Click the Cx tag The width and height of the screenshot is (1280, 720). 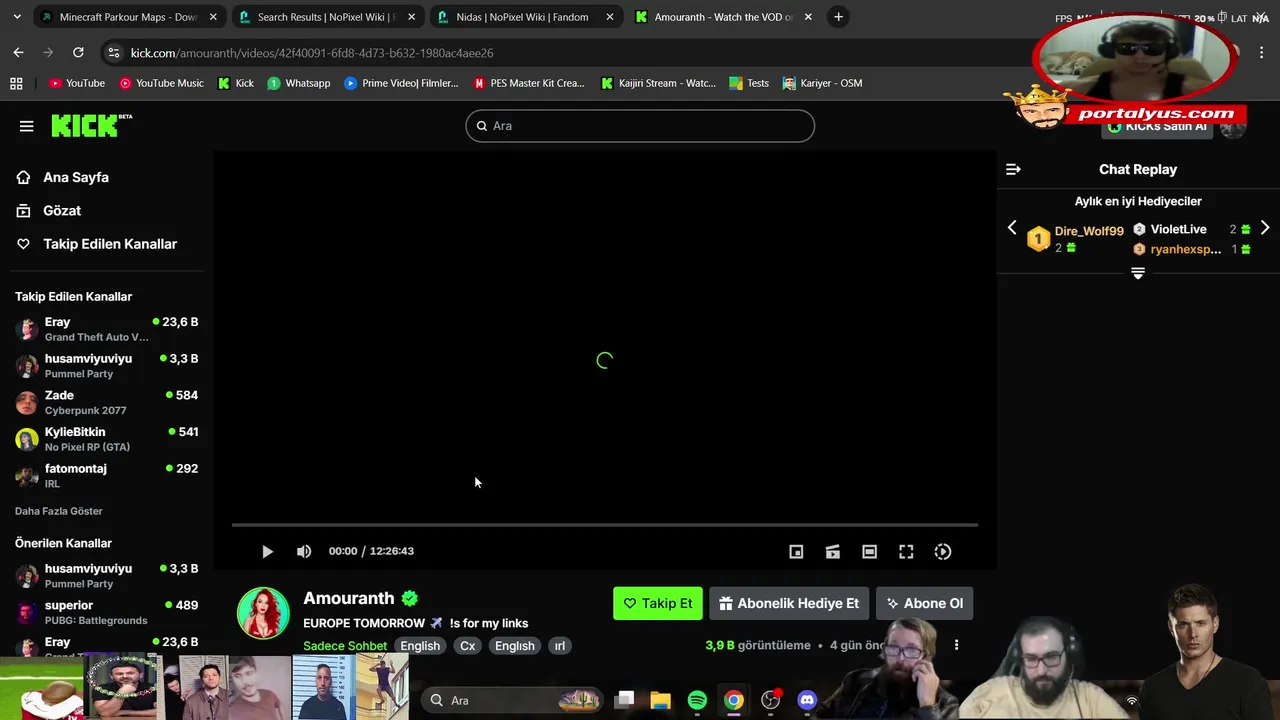click(467, 646)
